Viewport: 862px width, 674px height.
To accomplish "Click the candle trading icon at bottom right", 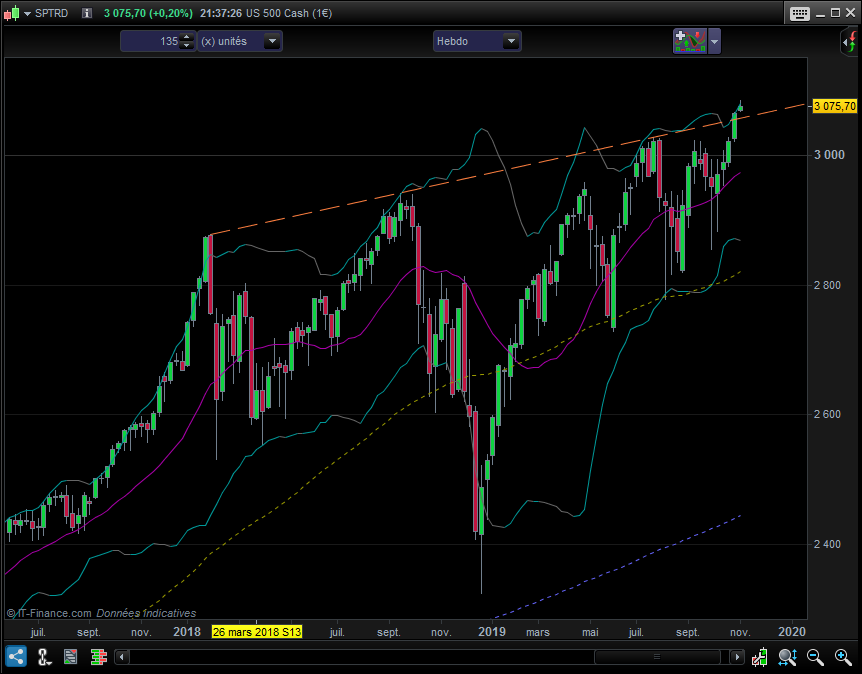I will click(x=760, y=657).
